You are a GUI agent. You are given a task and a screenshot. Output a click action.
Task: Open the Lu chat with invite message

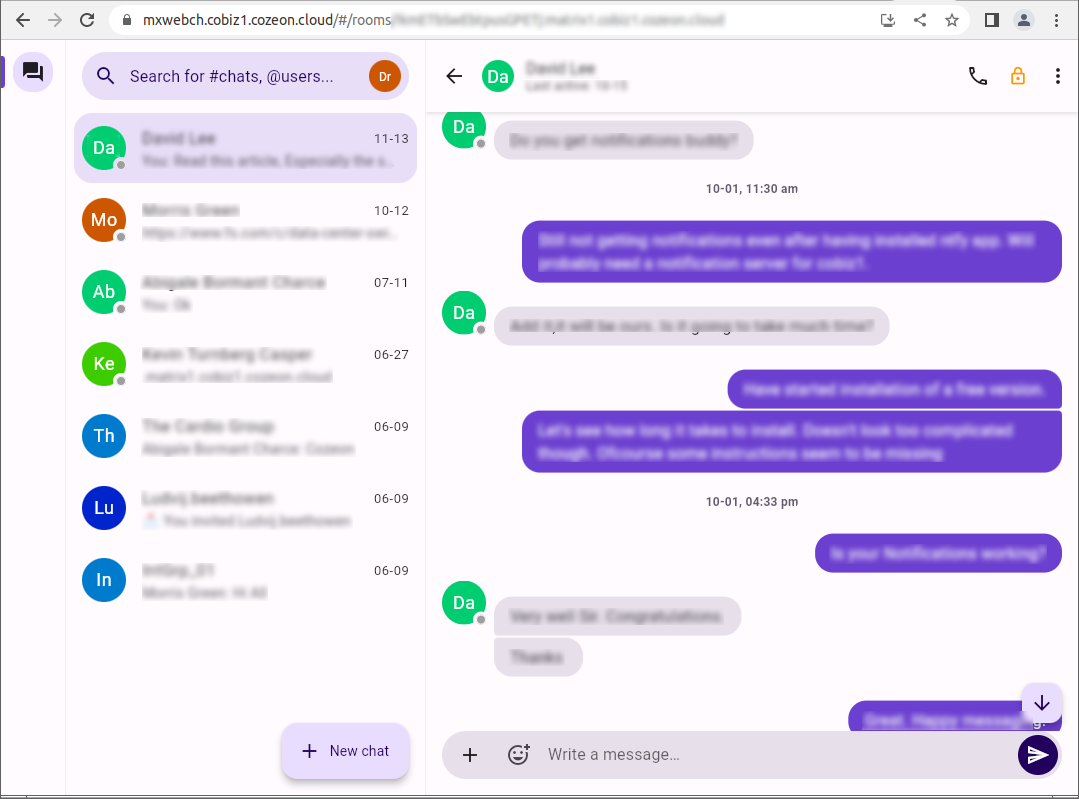245,508
